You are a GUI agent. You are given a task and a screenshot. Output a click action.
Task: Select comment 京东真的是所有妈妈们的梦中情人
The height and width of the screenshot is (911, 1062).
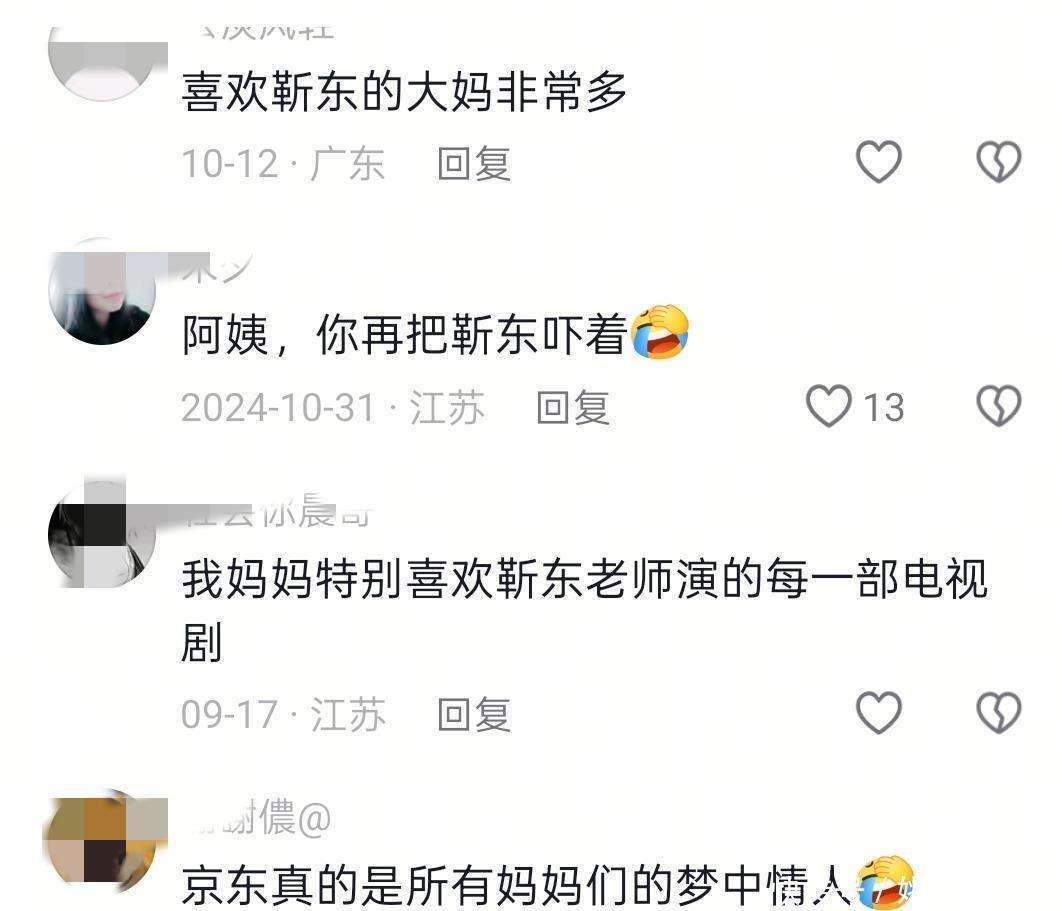click(516, 886)
